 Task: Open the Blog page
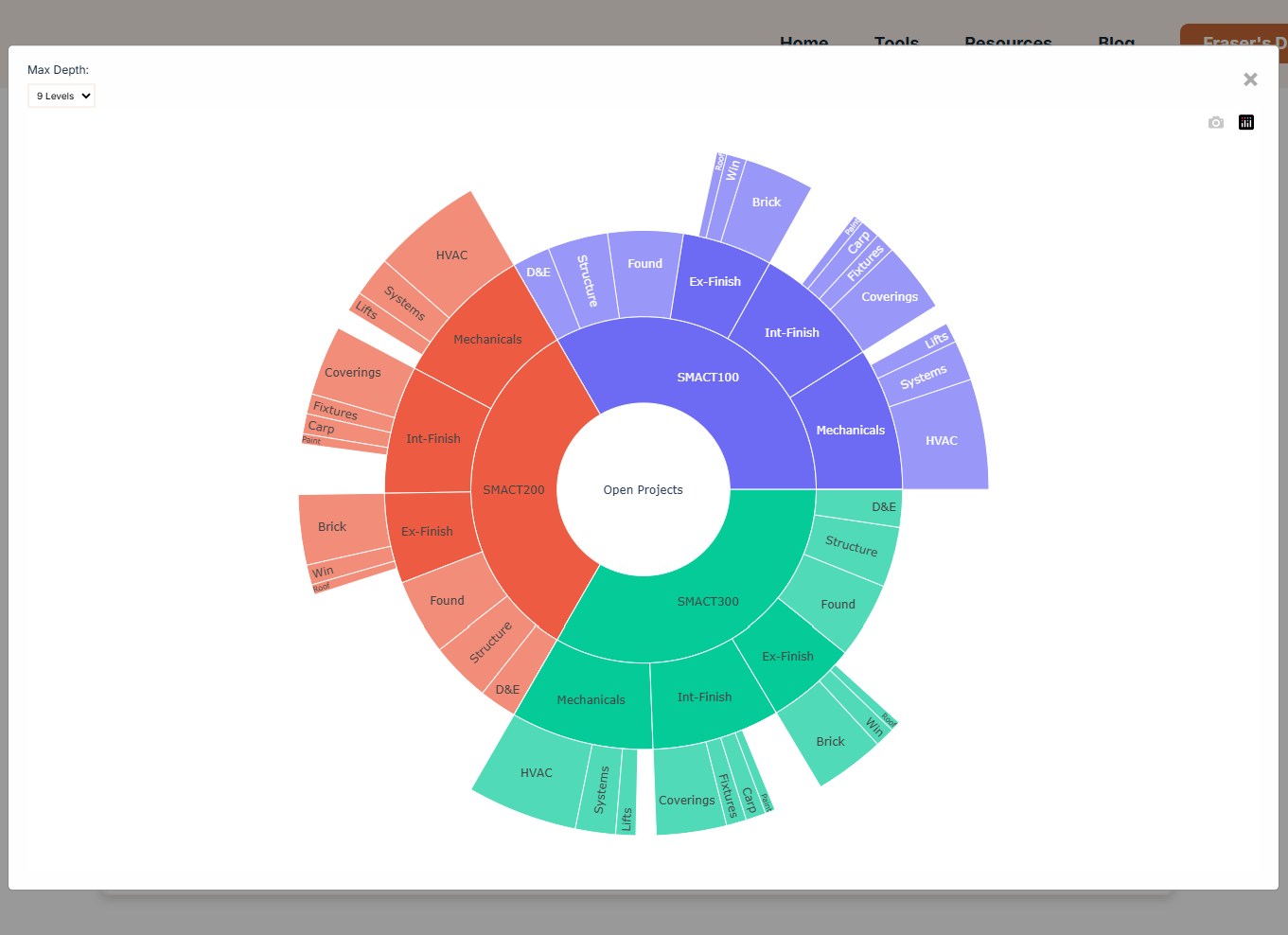coord(1116,43)
